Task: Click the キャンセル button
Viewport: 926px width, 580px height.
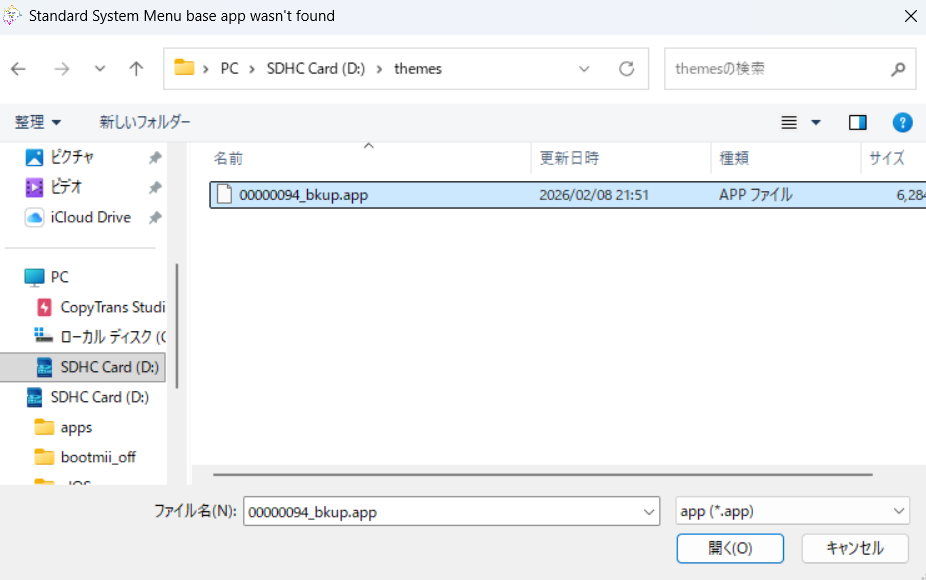Action: tap(855, 548)
